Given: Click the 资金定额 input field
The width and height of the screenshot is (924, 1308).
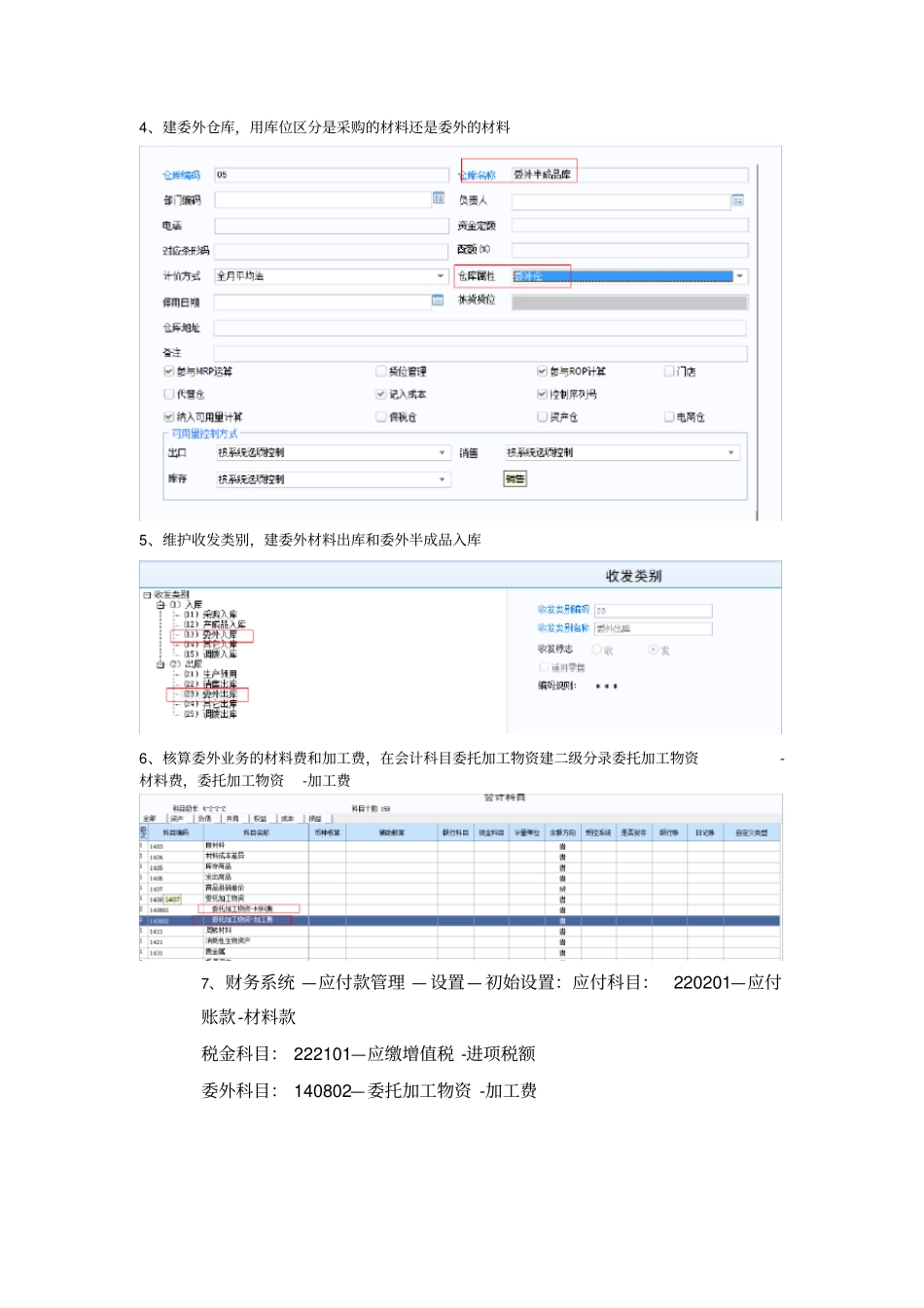Looking at the screenshot, I should [x=630, y=226].
